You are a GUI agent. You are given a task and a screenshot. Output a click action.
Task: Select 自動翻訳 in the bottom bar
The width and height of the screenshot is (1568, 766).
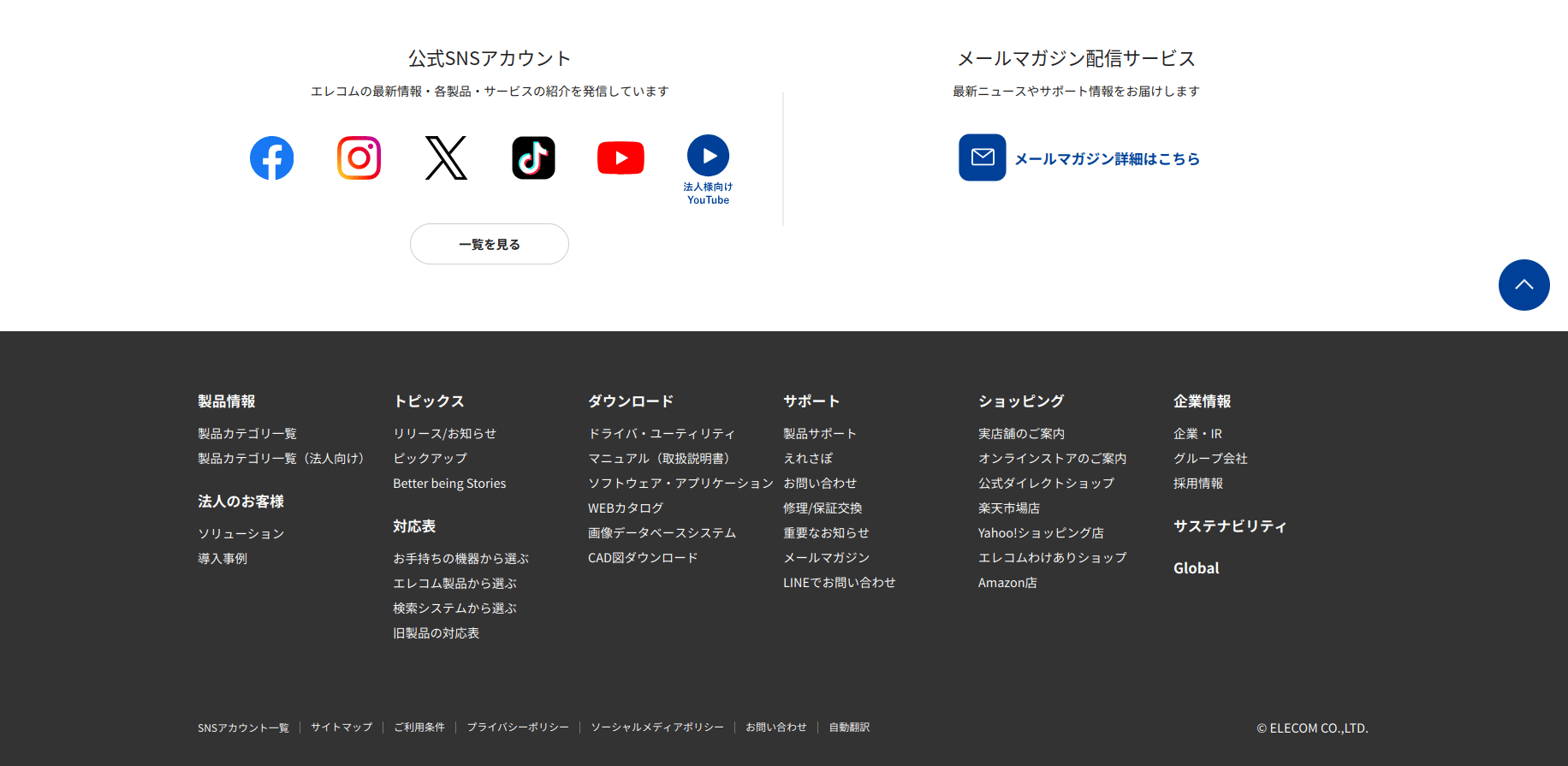pyautogui.click(x=849, y=727)
